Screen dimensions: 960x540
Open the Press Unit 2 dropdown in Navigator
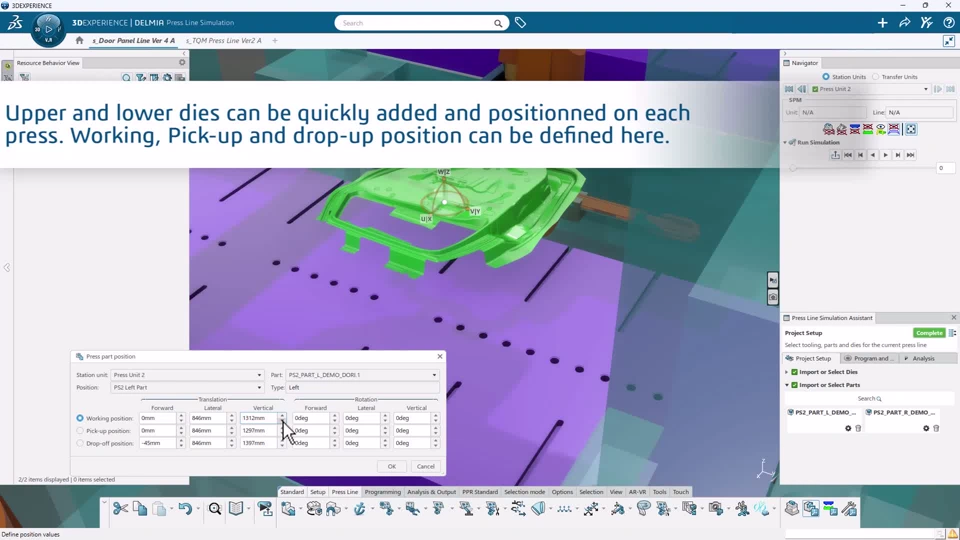870,89
